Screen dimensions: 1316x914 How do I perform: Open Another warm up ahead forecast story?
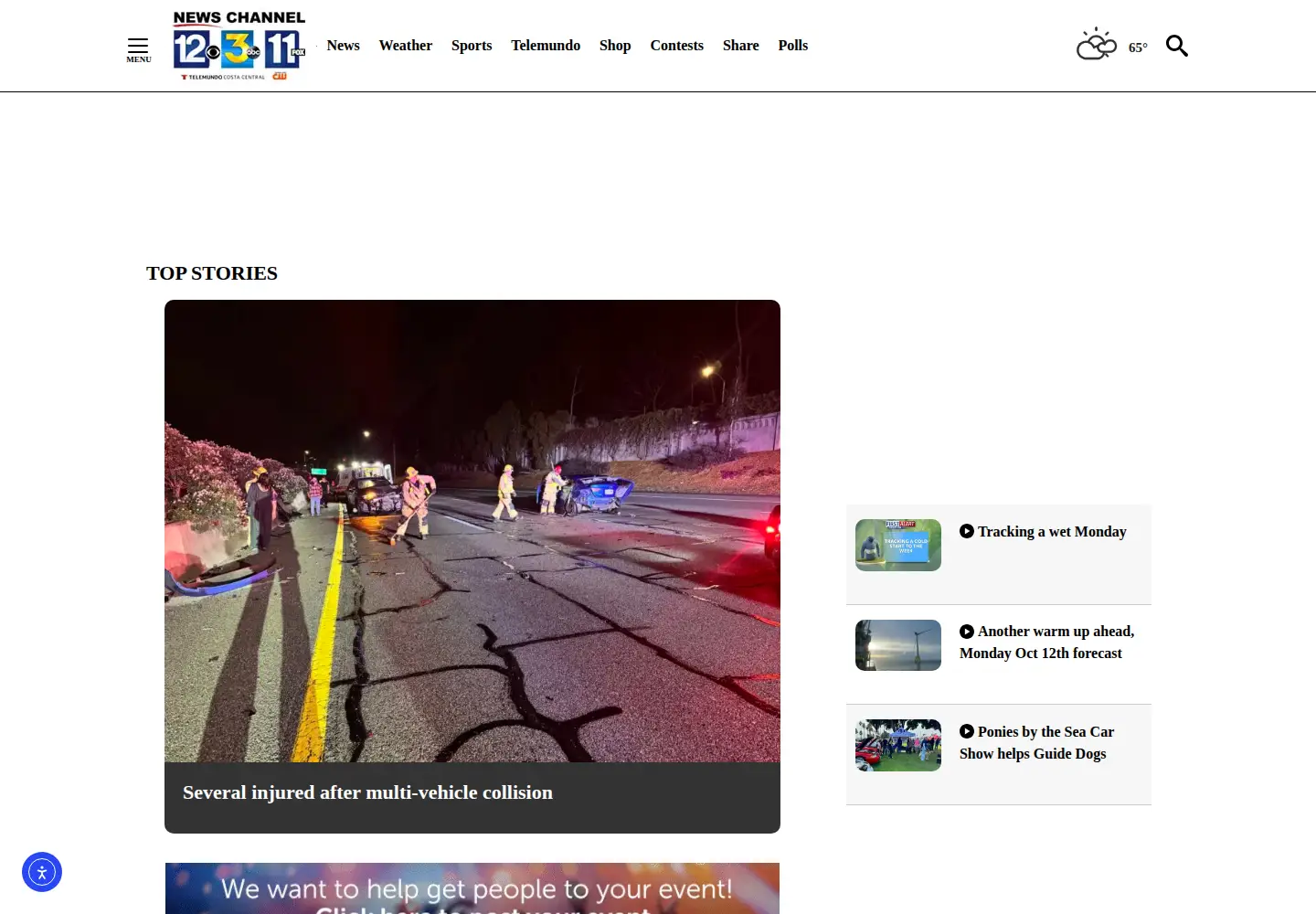point(1047,643)
